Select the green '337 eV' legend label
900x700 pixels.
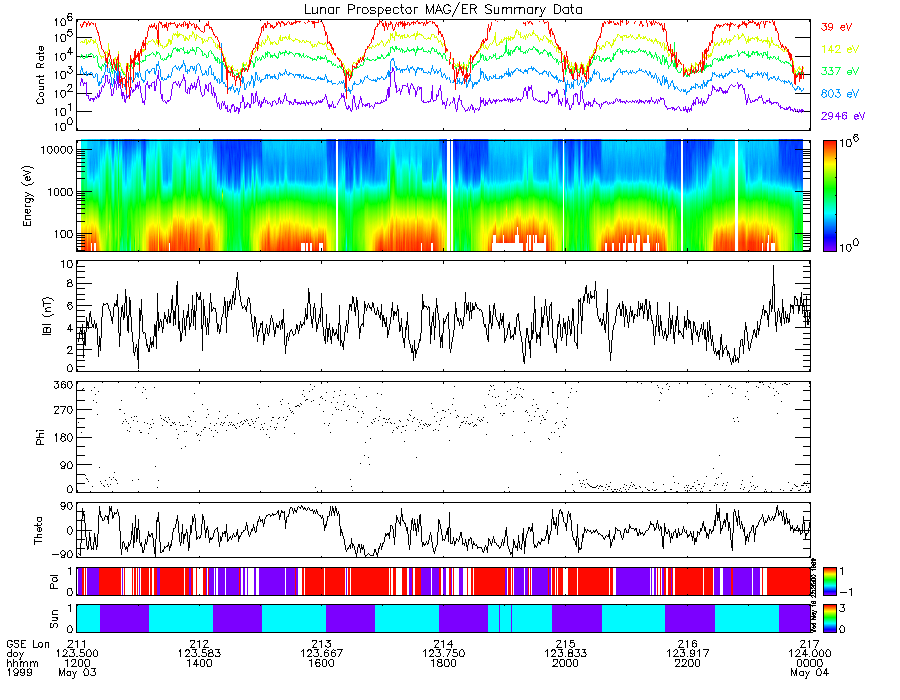pos(840,71)
